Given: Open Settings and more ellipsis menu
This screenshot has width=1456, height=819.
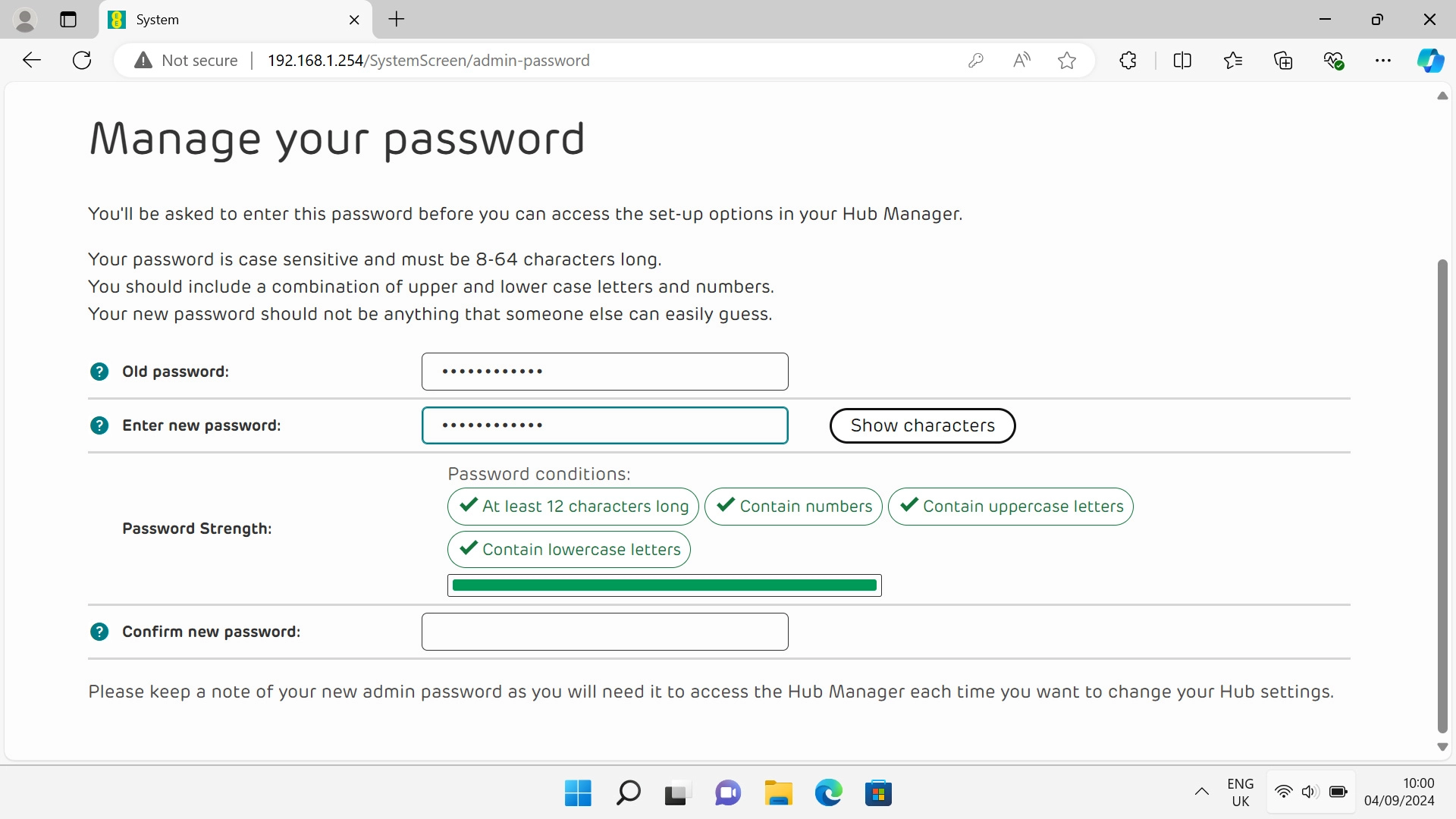Looking at the screenshot, I should click(1383, 61).
